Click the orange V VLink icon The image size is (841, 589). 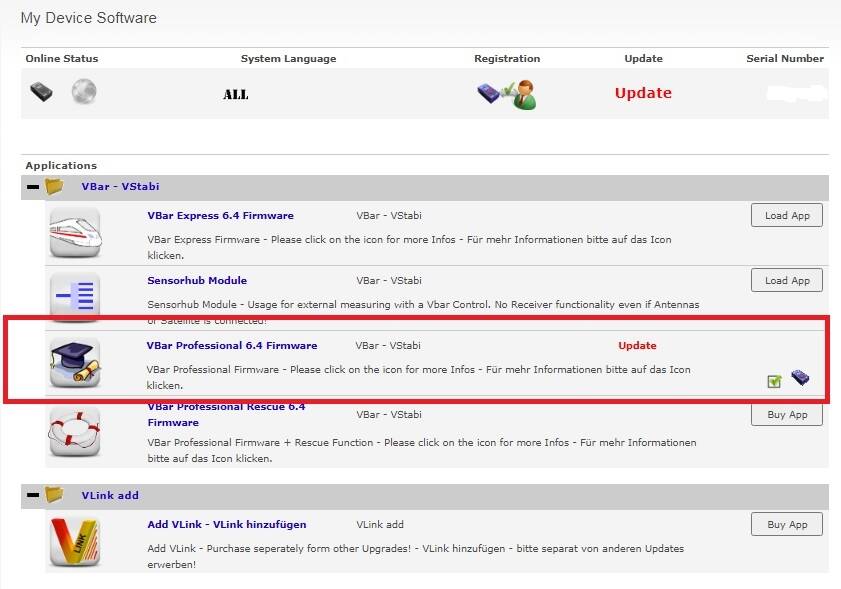75,542
